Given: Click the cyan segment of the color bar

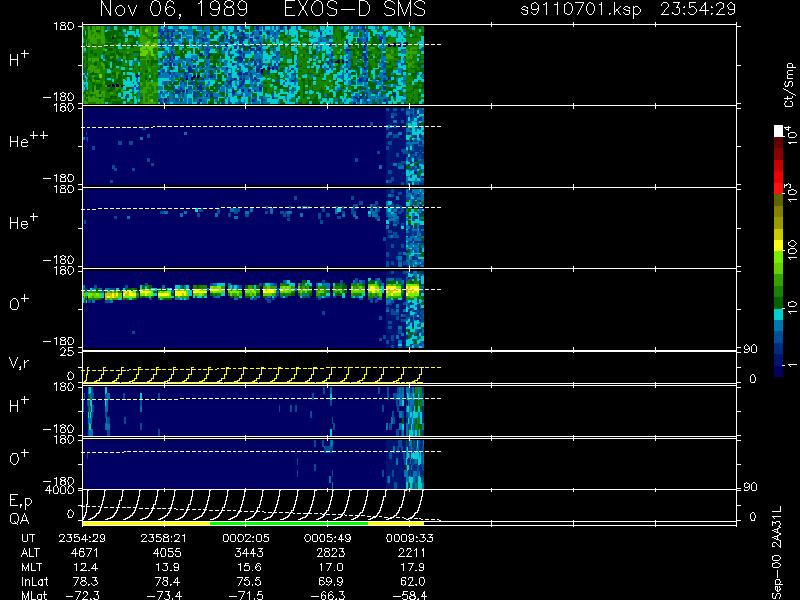Looking at the screenshot, I should [779, 315].
